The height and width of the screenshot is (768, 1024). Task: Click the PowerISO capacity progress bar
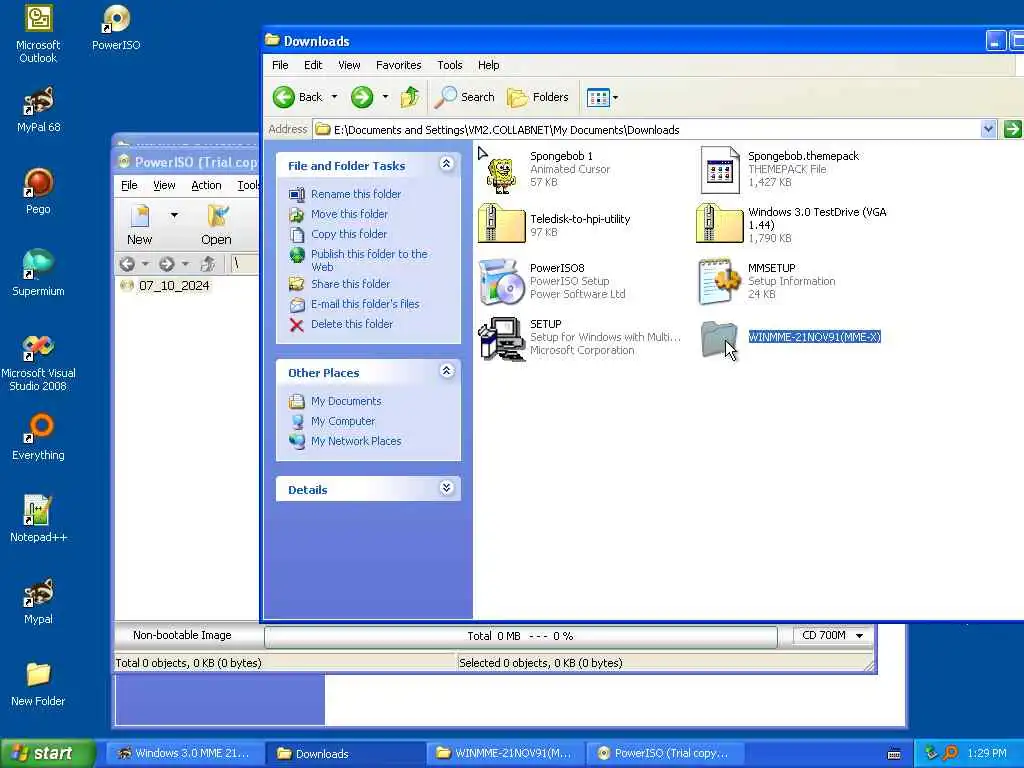520,636
